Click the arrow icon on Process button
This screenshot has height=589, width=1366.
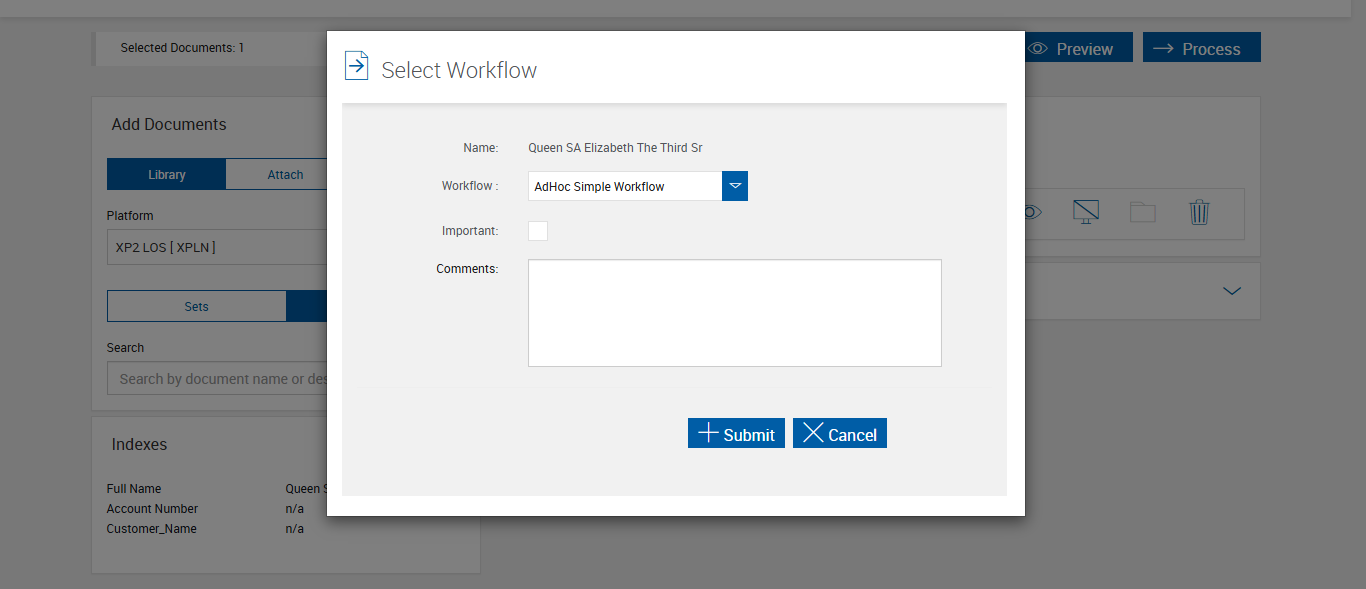(x=1163, y=48)
